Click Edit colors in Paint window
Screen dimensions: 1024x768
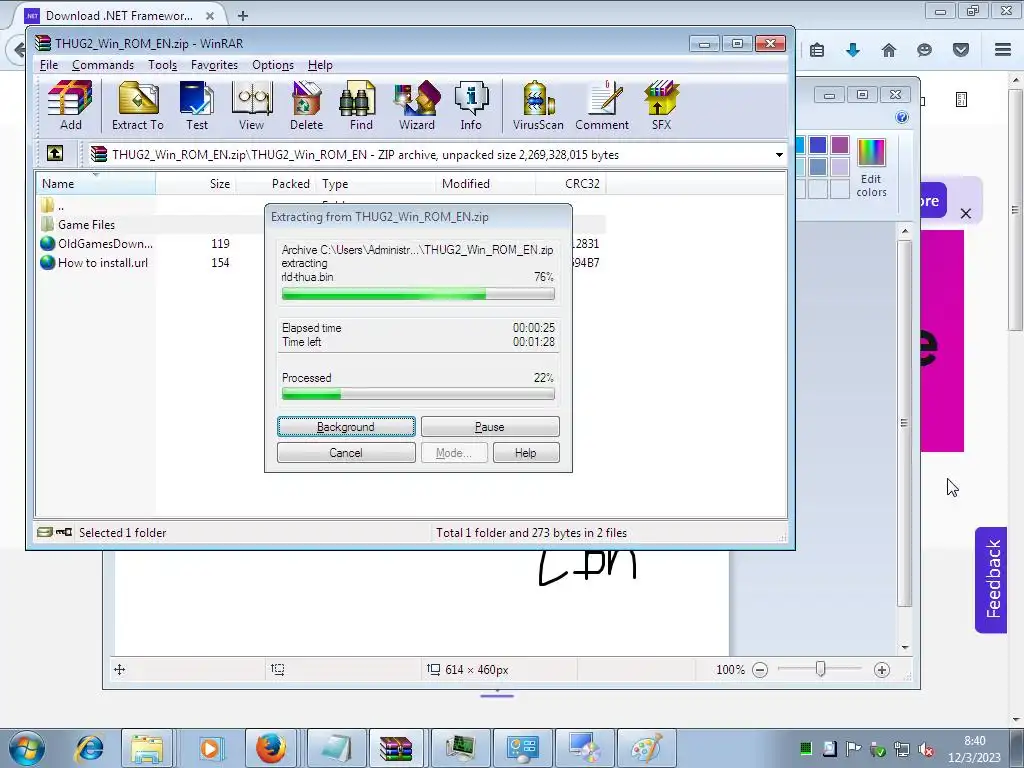point(871,168)
